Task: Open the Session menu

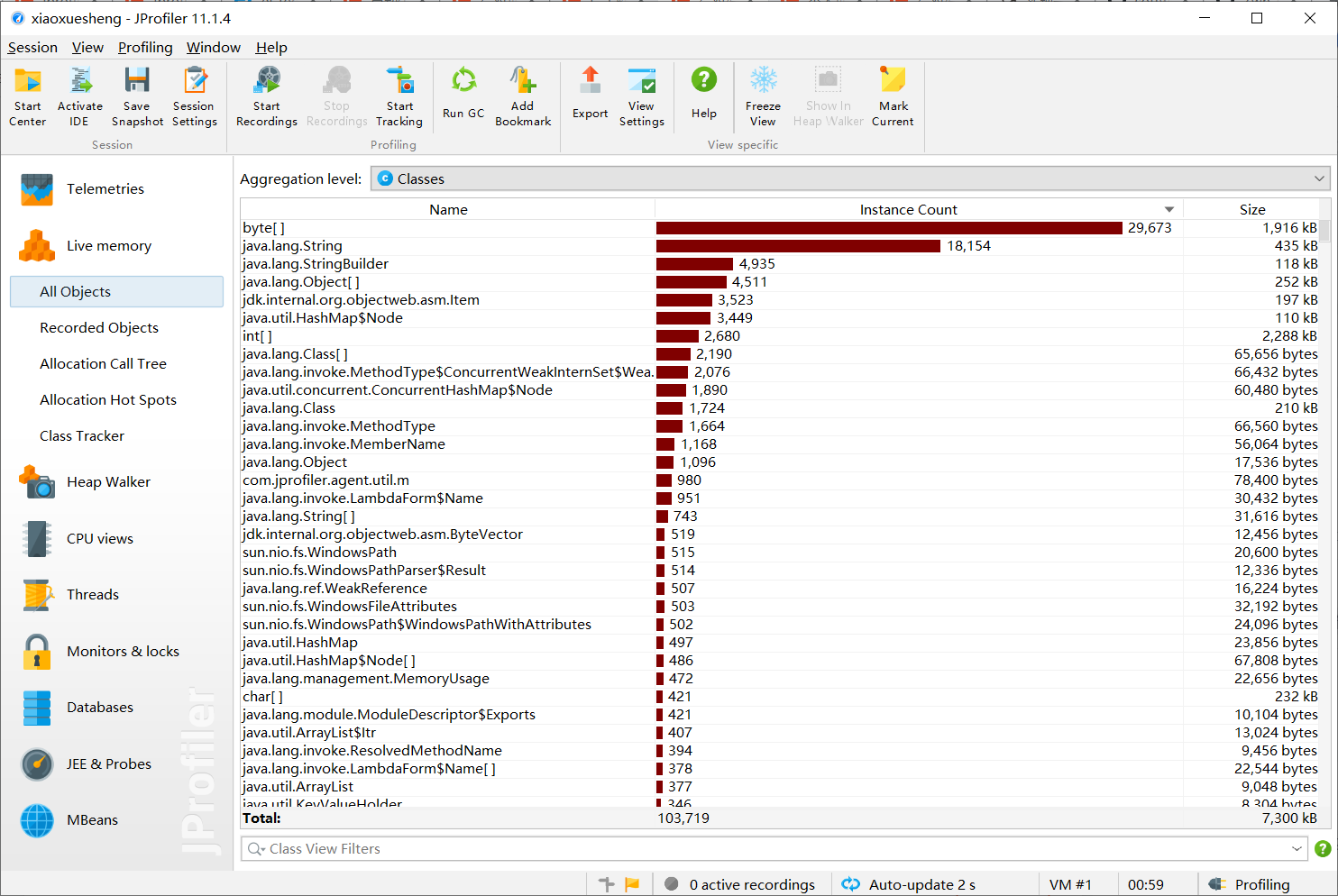Action: click(32, 48)
